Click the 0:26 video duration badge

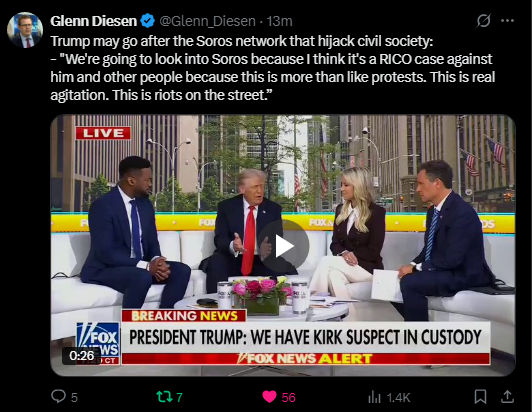tap(81, 355)
